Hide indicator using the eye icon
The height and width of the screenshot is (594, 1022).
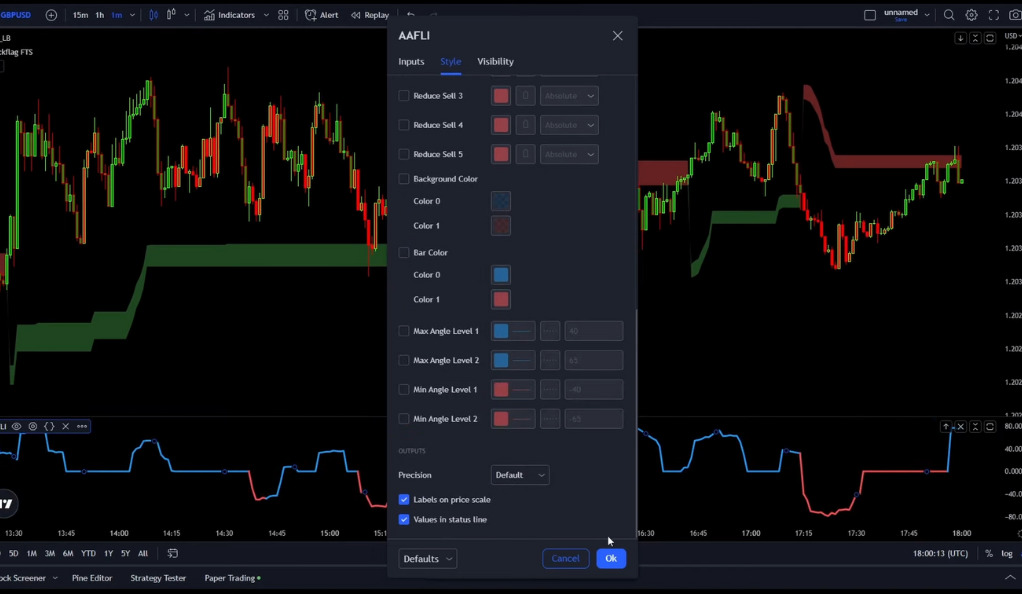[x=16, y=426]
